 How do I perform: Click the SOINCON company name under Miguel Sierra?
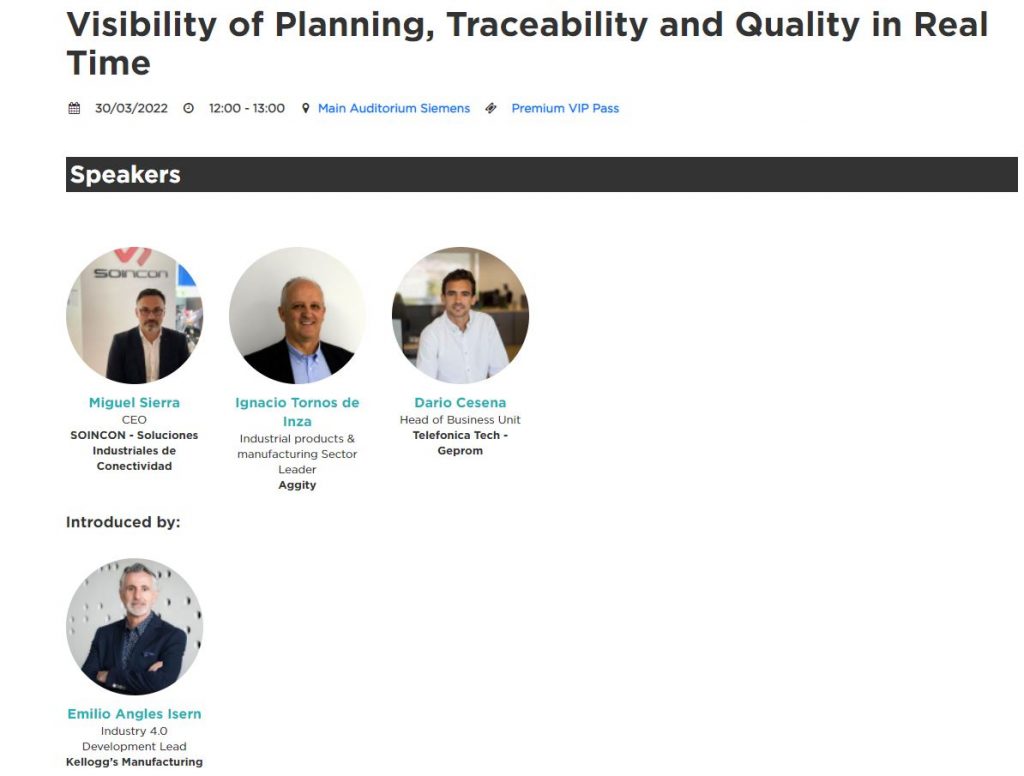click(134, 451)
